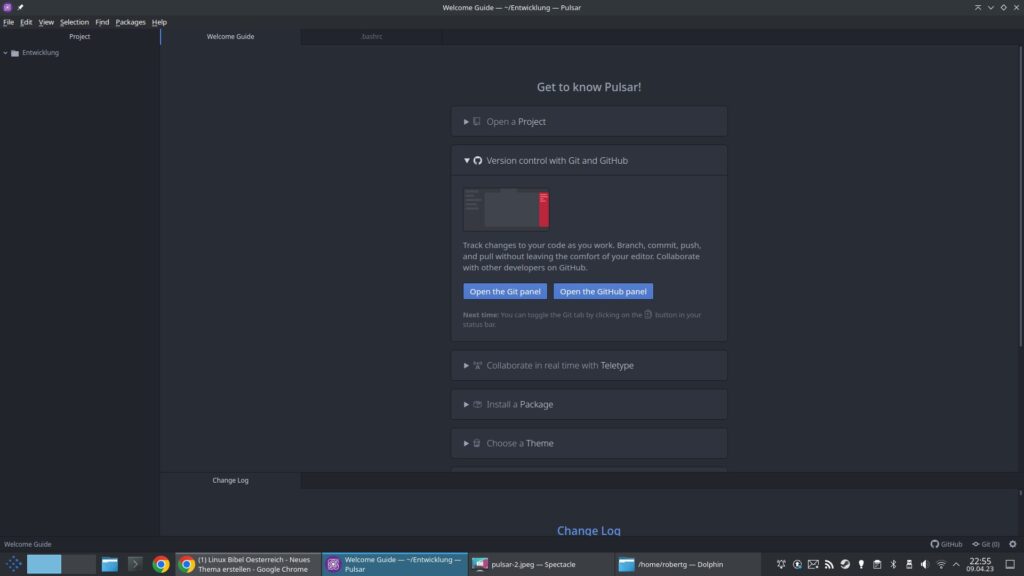This screenshot has height=576, width=1024.
Task: Expand the Choose a Theme section
Action: click(588, 443)
